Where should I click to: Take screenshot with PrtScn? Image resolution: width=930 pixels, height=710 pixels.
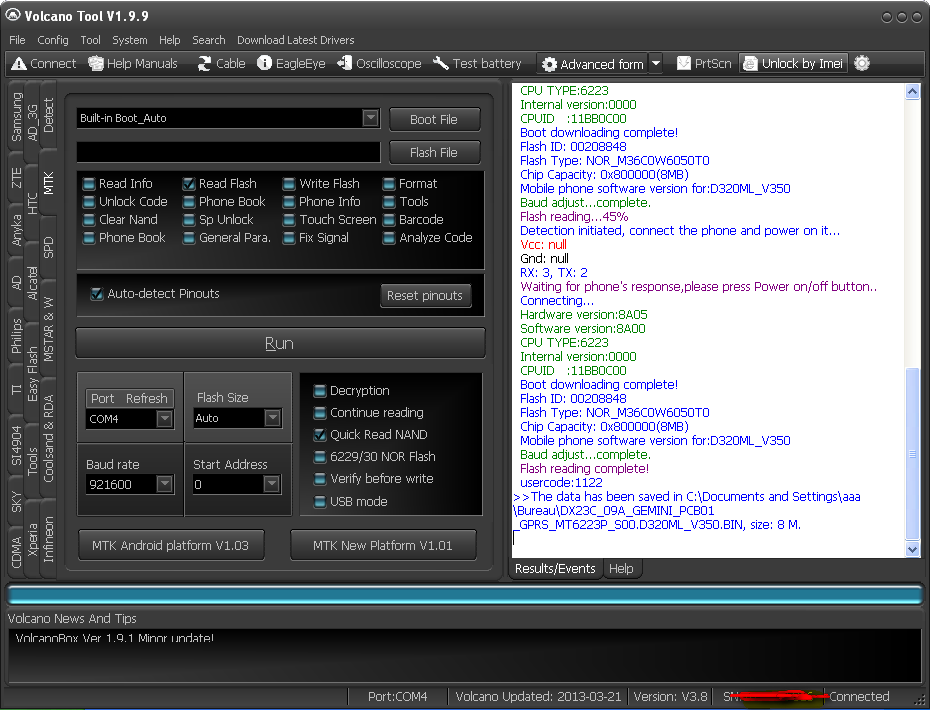(704, 63)
